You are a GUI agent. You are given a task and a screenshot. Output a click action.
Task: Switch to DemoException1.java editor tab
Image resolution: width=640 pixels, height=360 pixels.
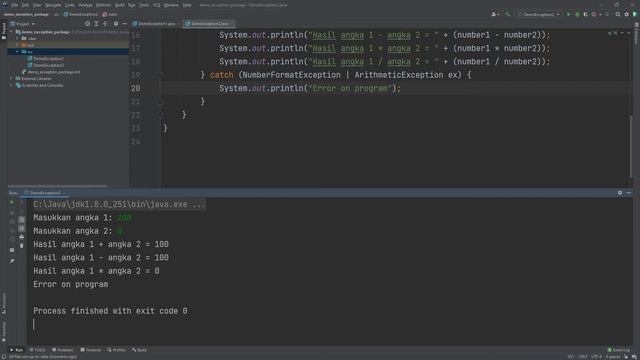[x=155, y=24]
